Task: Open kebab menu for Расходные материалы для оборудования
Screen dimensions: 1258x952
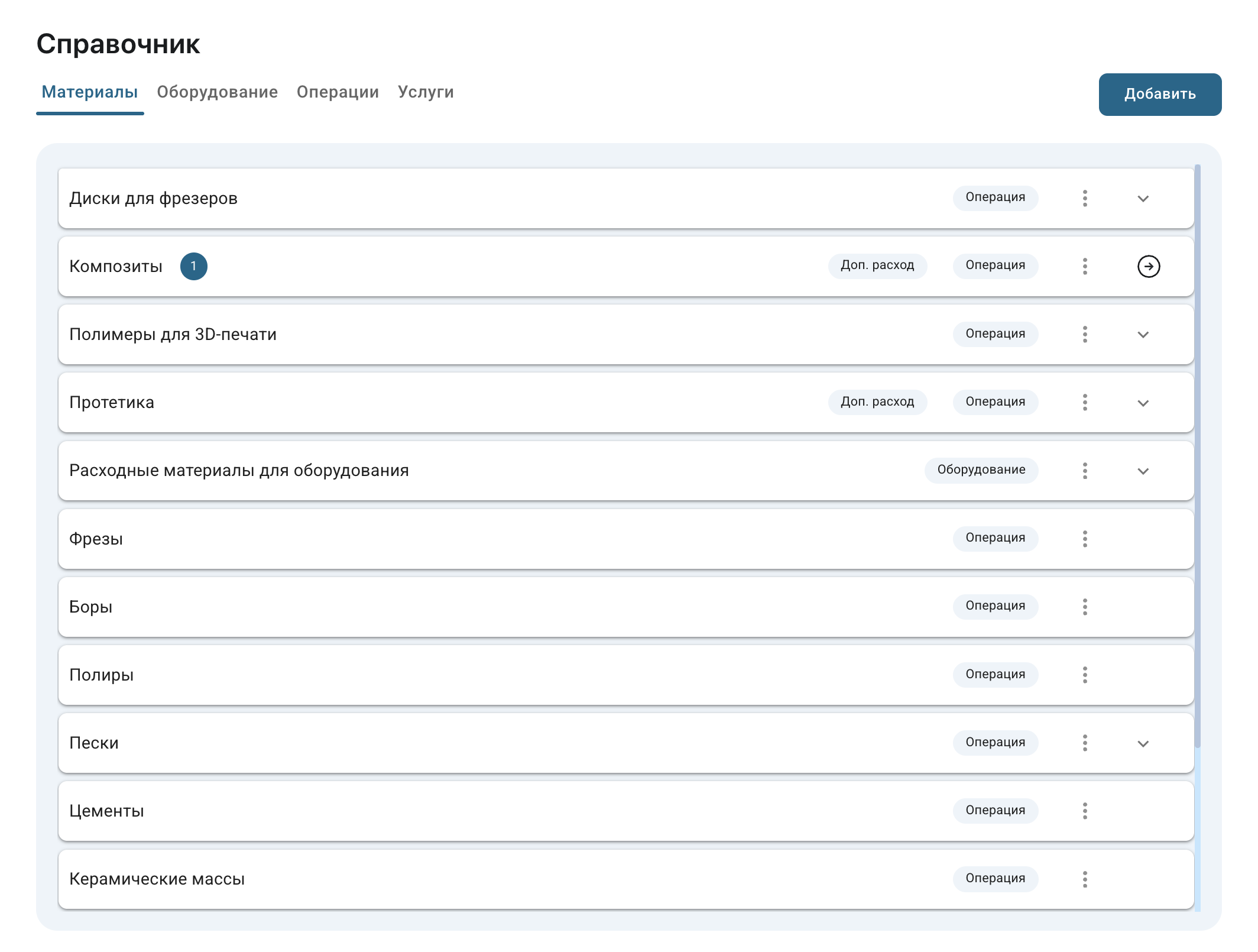Action: click(1085, 471)
